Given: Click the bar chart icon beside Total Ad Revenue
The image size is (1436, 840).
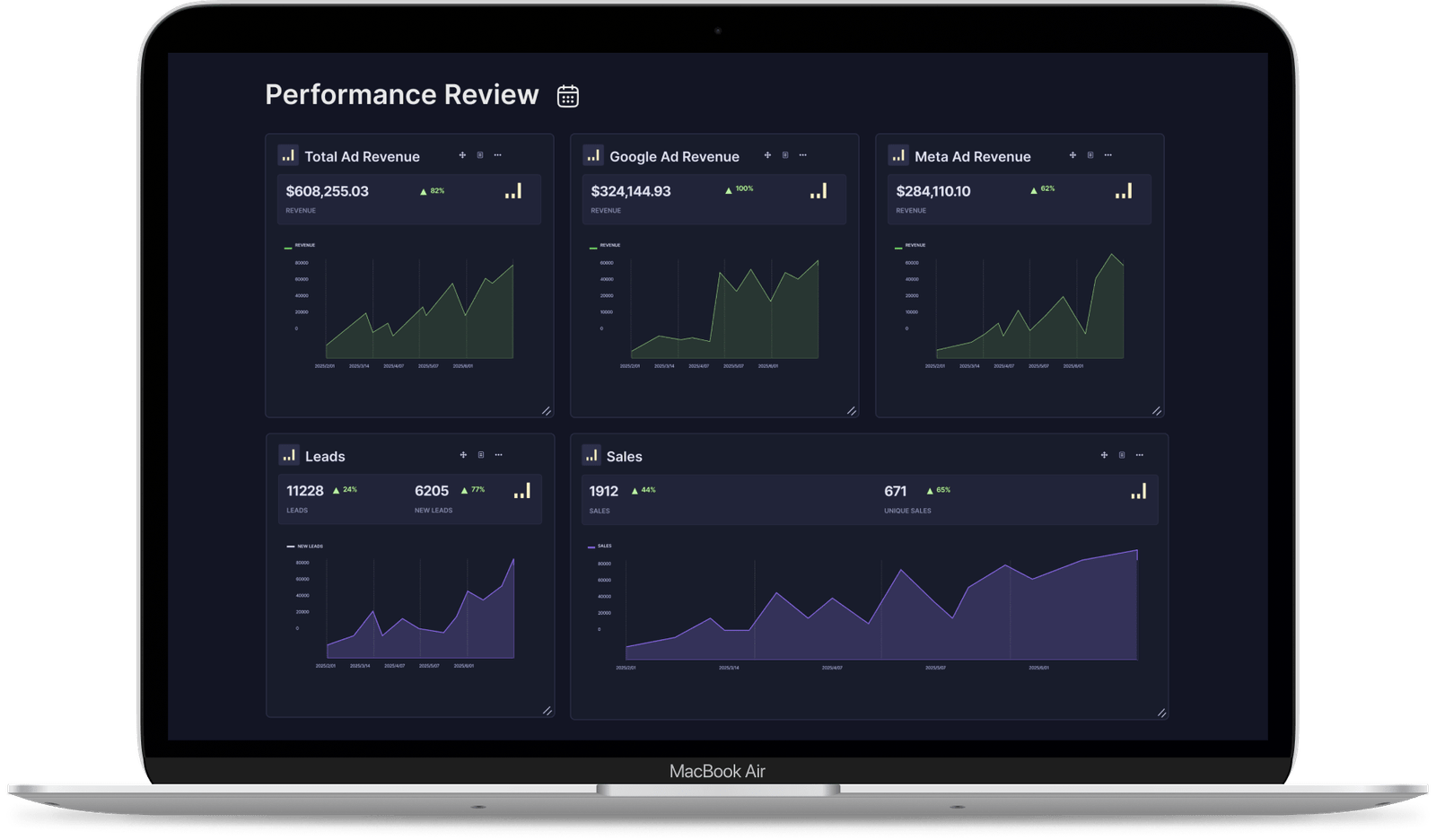Looking at the screenshot, I should coord(288,154).
